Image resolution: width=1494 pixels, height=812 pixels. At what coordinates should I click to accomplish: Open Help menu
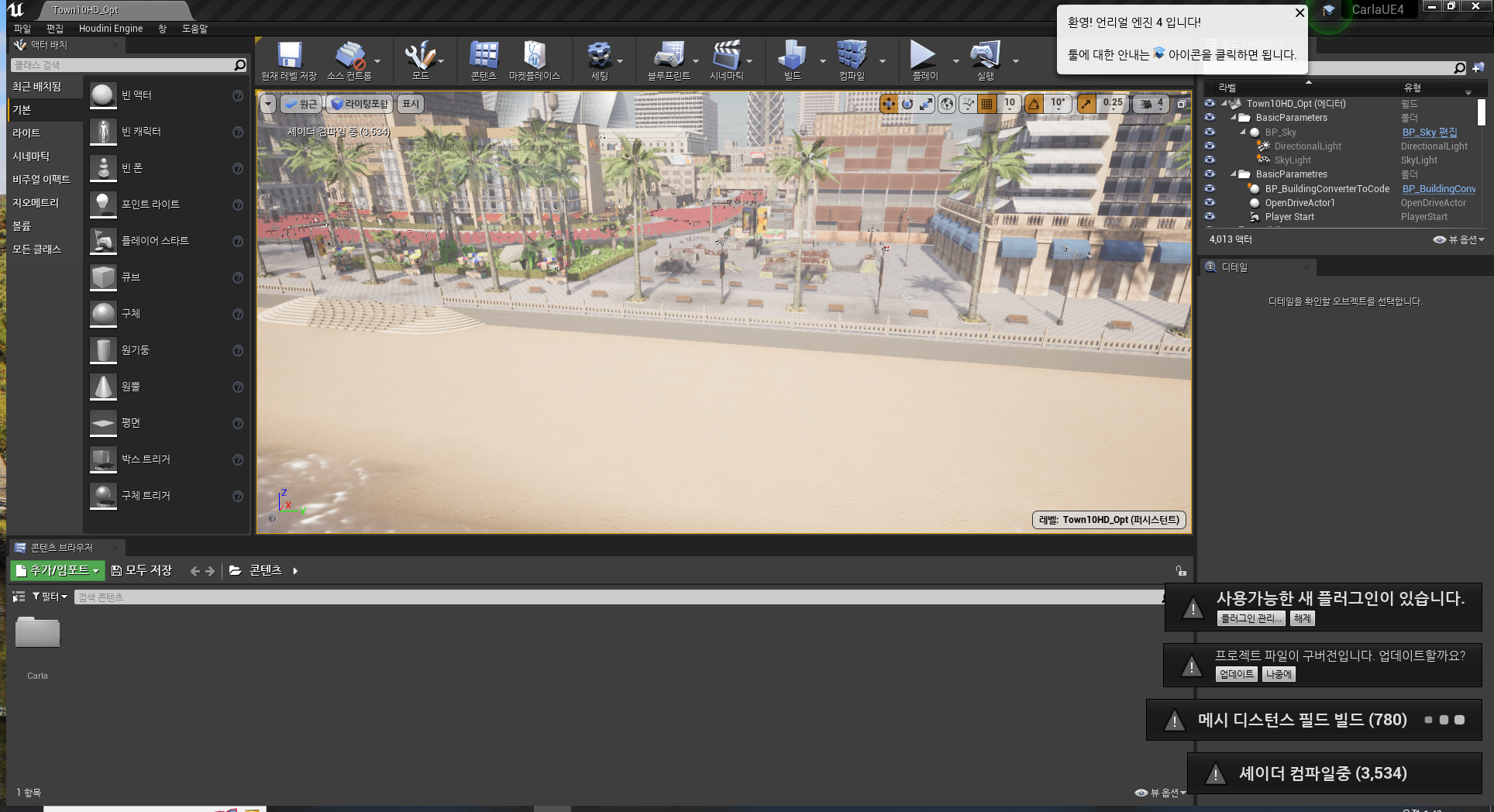pyautogui.click(x=194, y=29)
